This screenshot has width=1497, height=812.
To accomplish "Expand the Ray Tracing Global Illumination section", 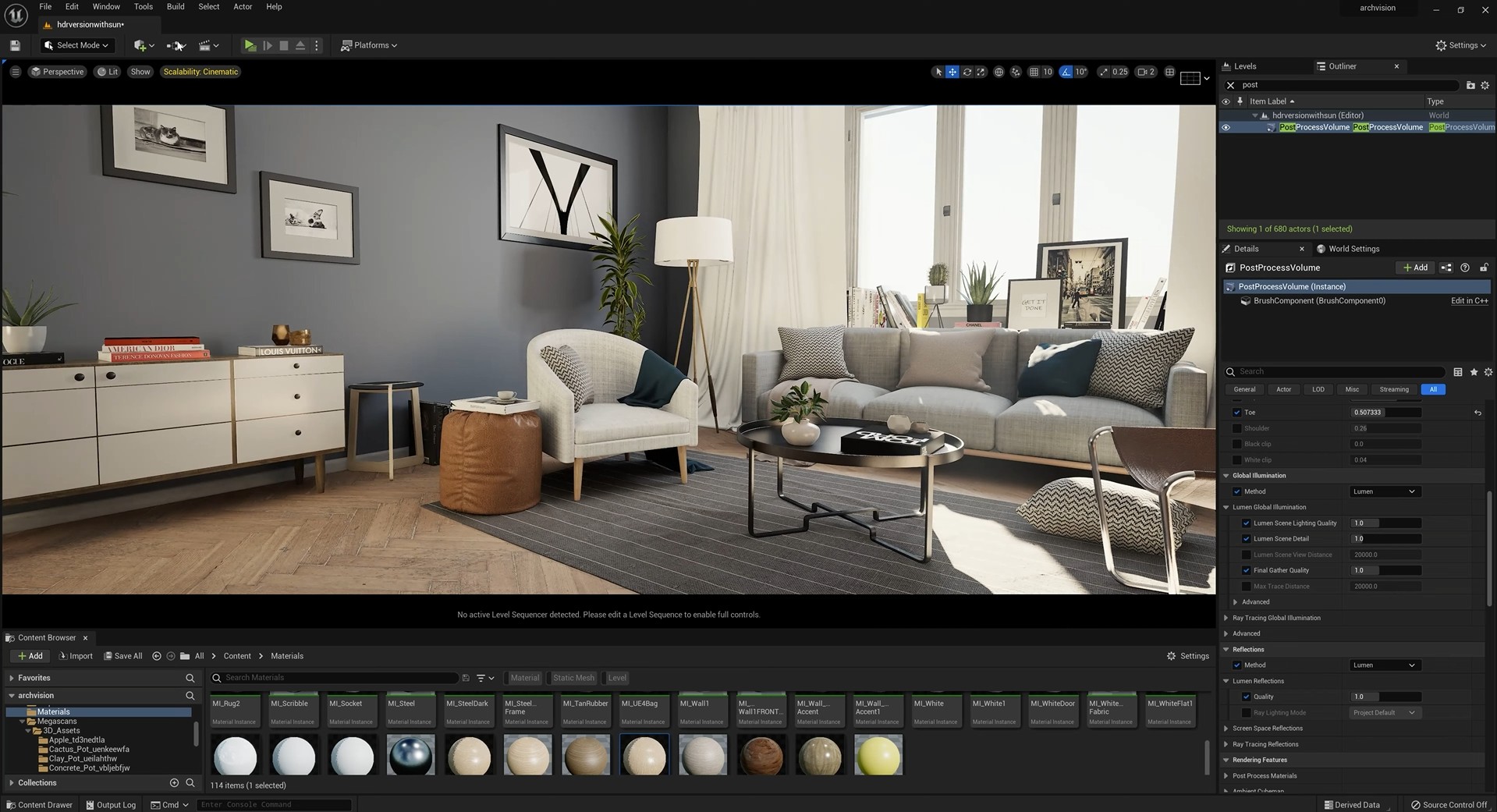I will pyautogui.click(x=1226, y=618).
